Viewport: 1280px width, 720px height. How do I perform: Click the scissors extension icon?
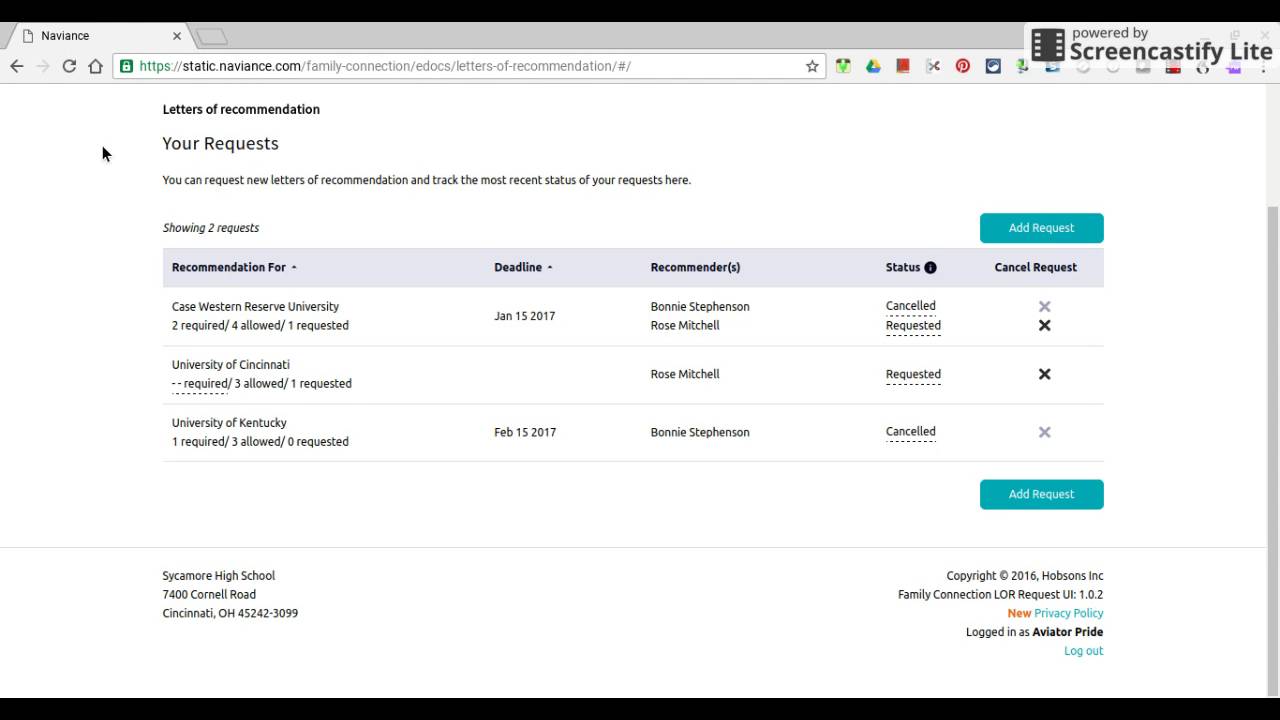[933, 66]
